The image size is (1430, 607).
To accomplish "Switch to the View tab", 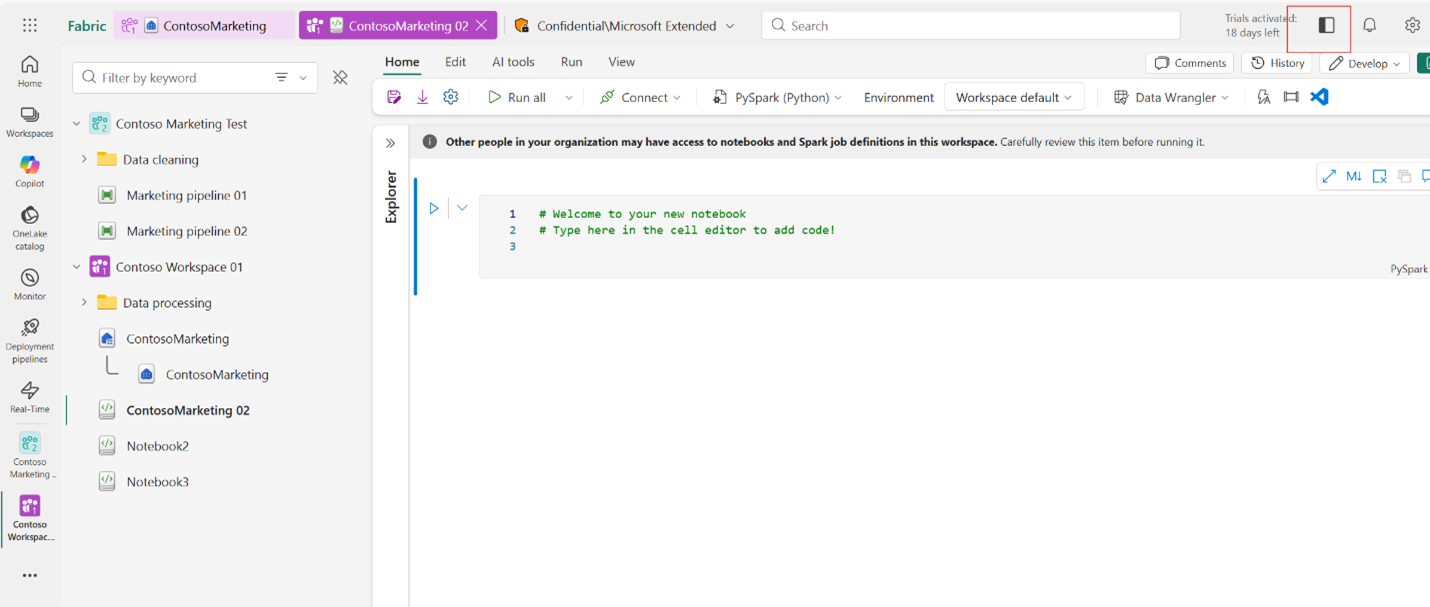I will [621, 62].
